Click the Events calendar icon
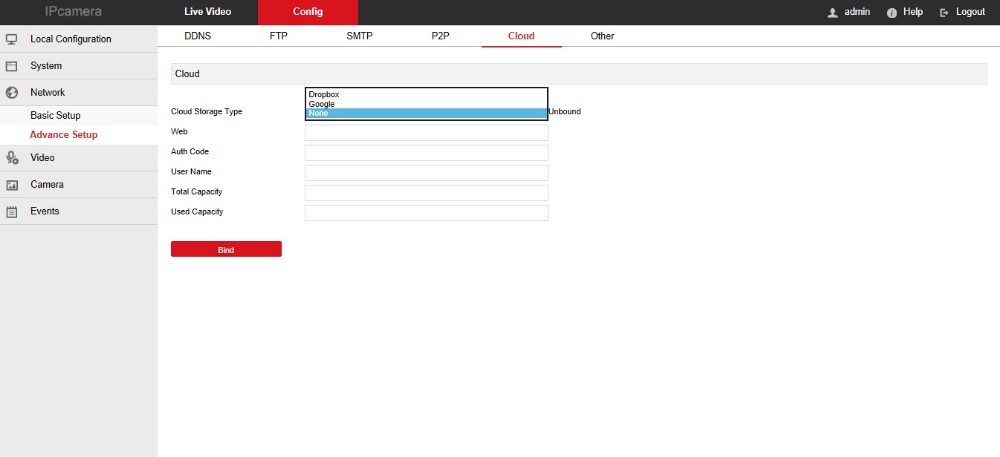 point(11,212)
